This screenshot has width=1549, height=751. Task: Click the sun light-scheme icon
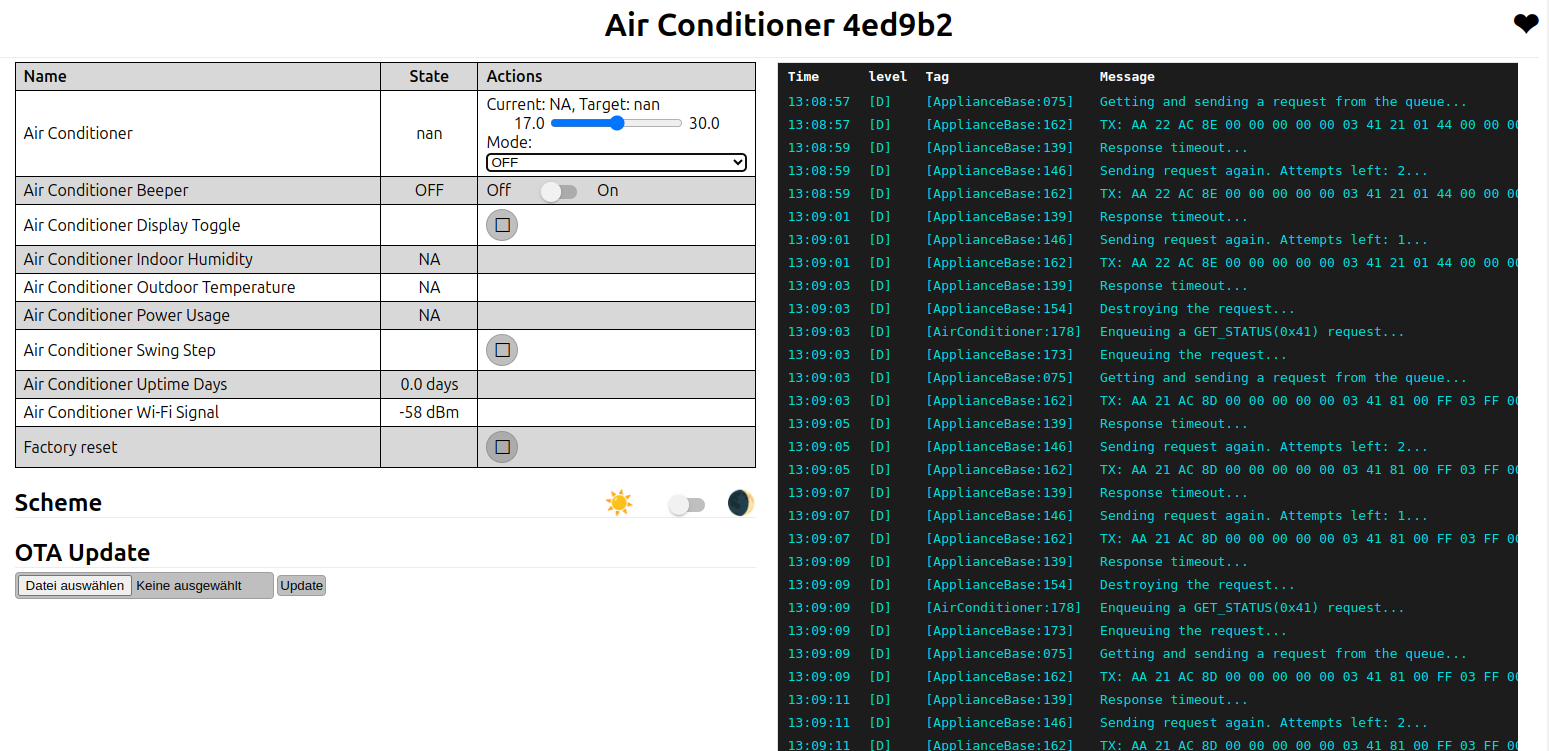pyautogui.click(x=619, y=503)
